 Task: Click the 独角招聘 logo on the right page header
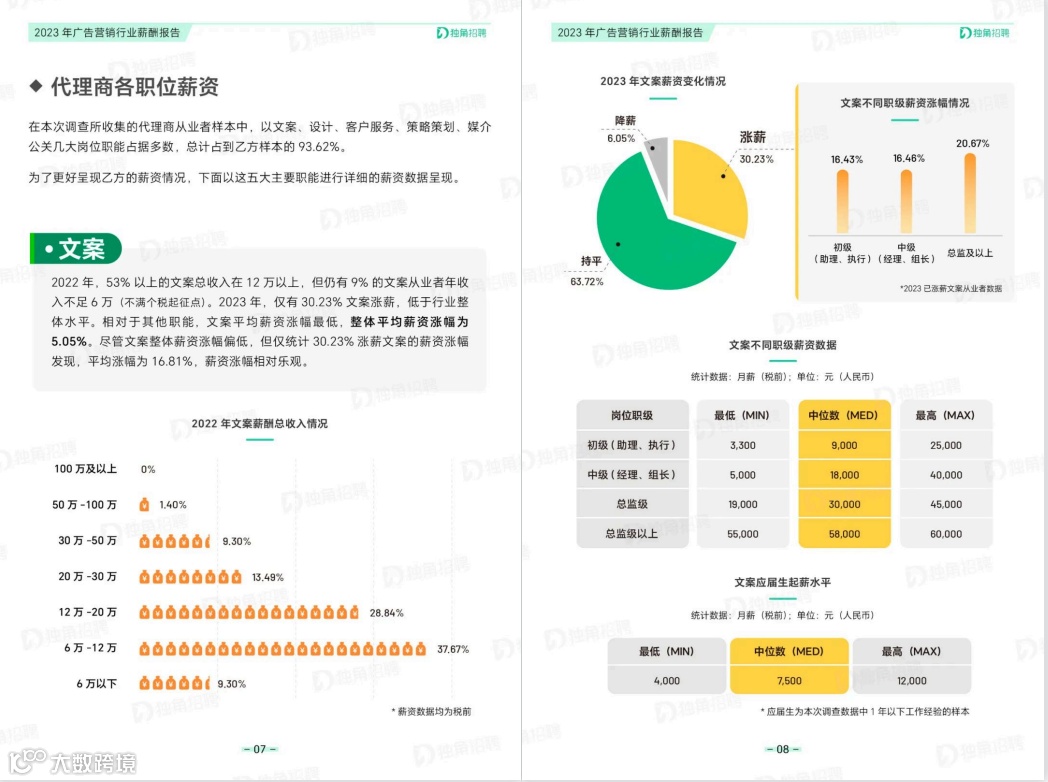tap(985, 33)
